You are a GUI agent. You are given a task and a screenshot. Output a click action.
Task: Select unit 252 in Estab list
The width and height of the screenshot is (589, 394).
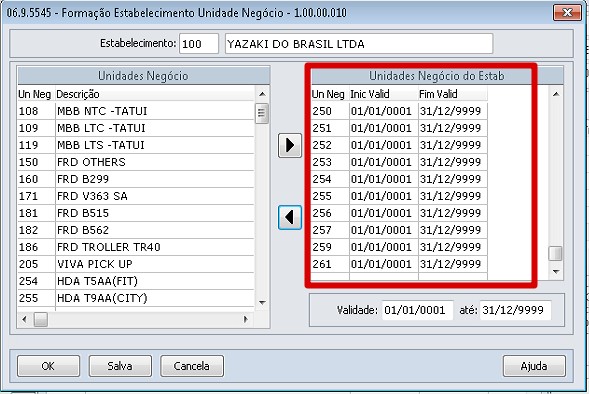pyautogui.click(x=399, y=145)
